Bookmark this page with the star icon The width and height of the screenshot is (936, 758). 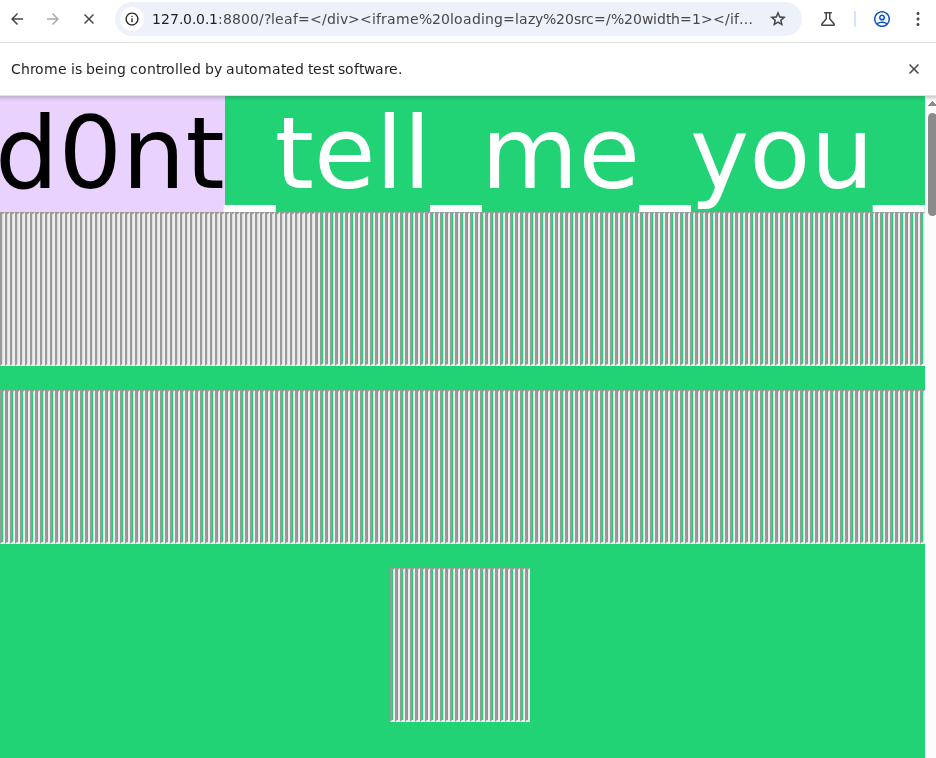click(777, 19)
